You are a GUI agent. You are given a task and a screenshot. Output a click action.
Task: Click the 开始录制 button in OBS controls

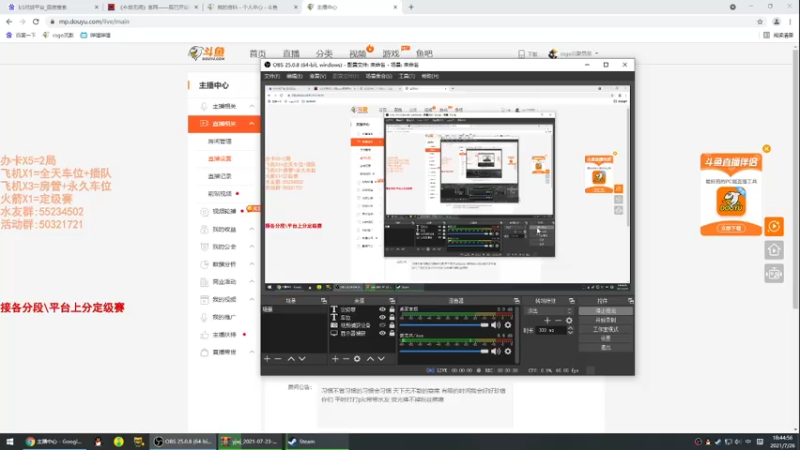click(x=606, y=320)
